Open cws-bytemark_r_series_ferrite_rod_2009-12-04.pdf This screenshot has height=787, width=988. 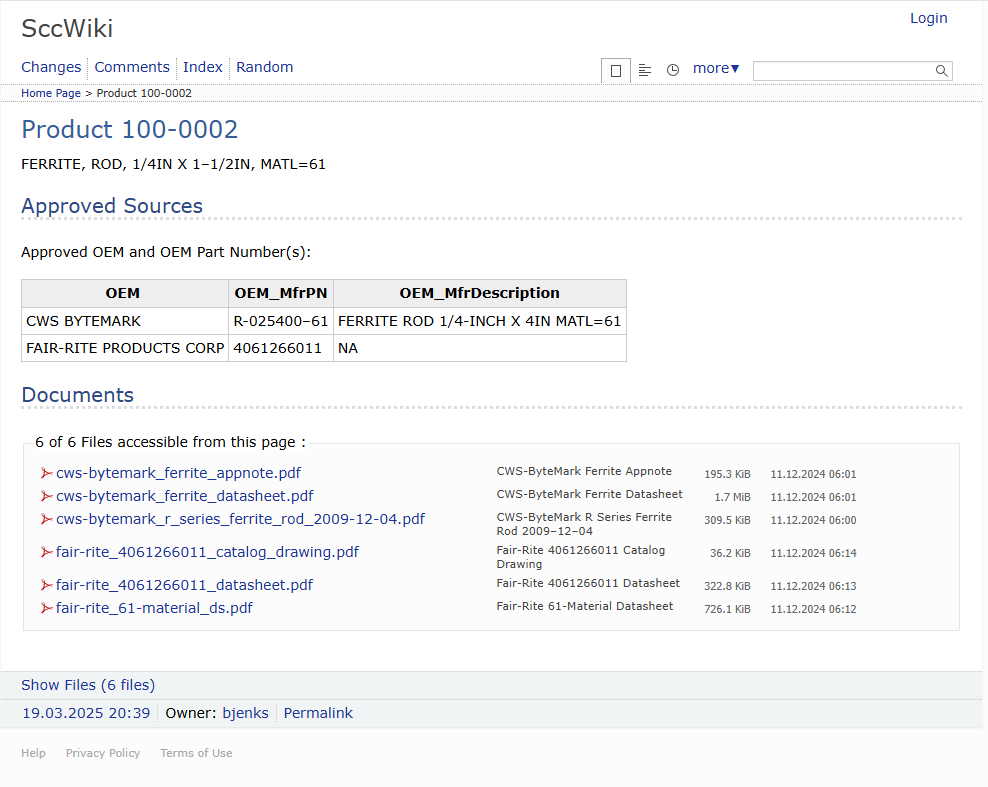(x=241, y=519)
